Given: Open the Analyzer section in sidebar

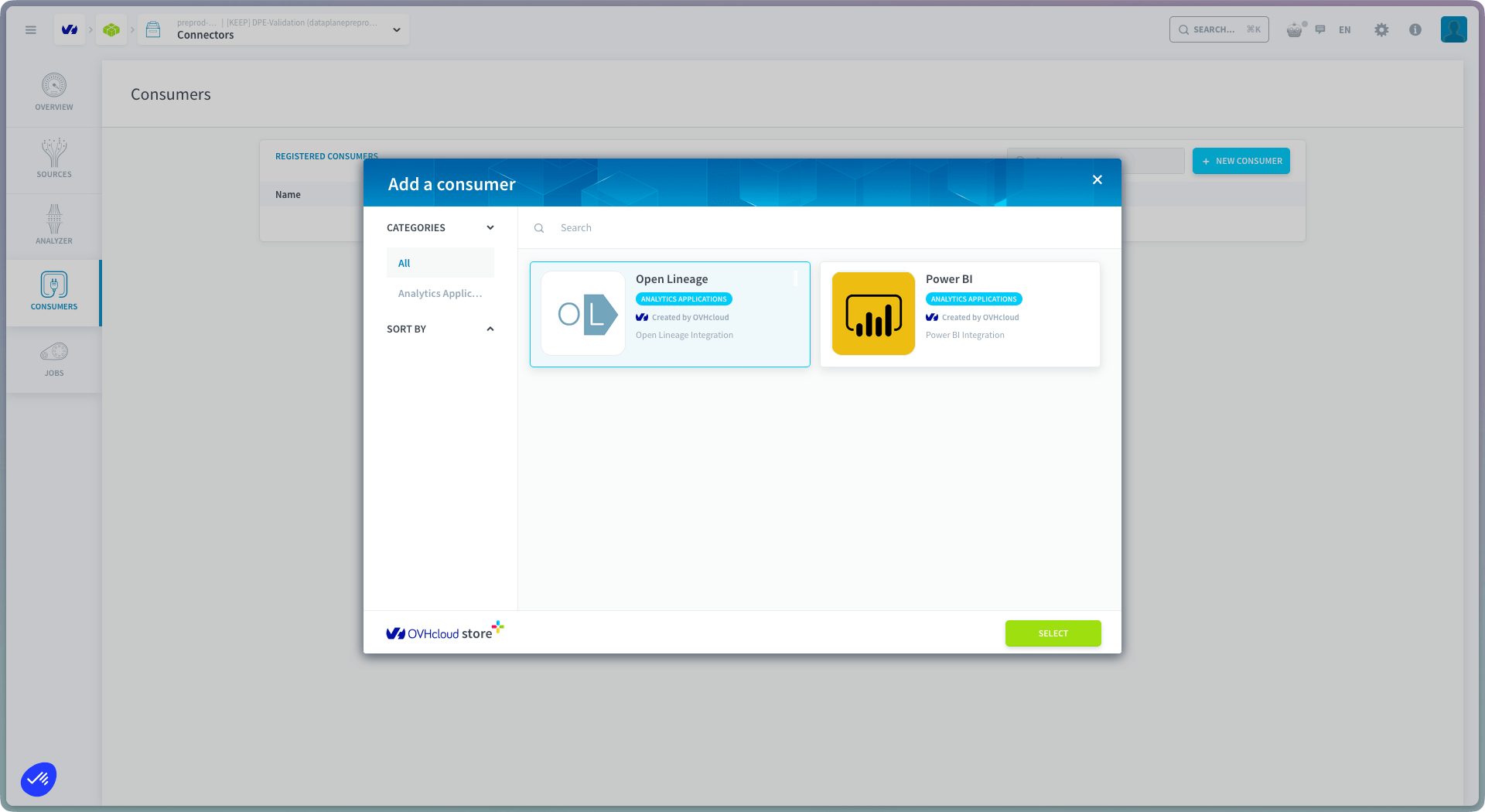Looking at the screenshot, I should tap(54, 226).
